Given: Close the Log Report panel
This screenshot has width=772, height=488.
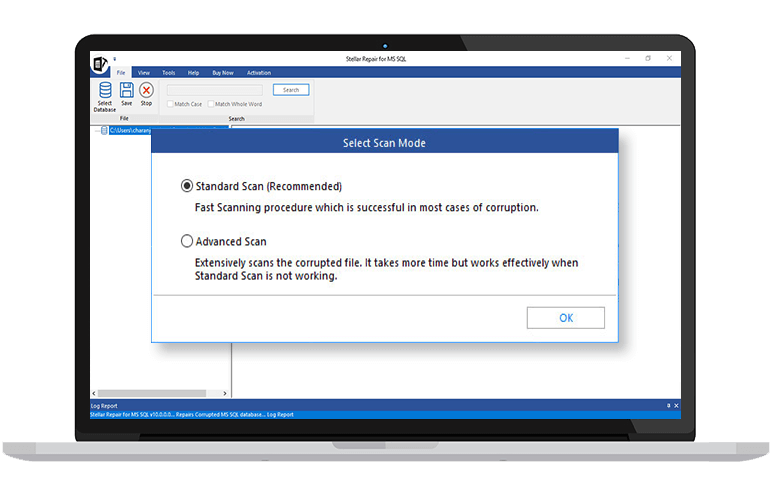Looking at the screenshot, I should (676, 406).
